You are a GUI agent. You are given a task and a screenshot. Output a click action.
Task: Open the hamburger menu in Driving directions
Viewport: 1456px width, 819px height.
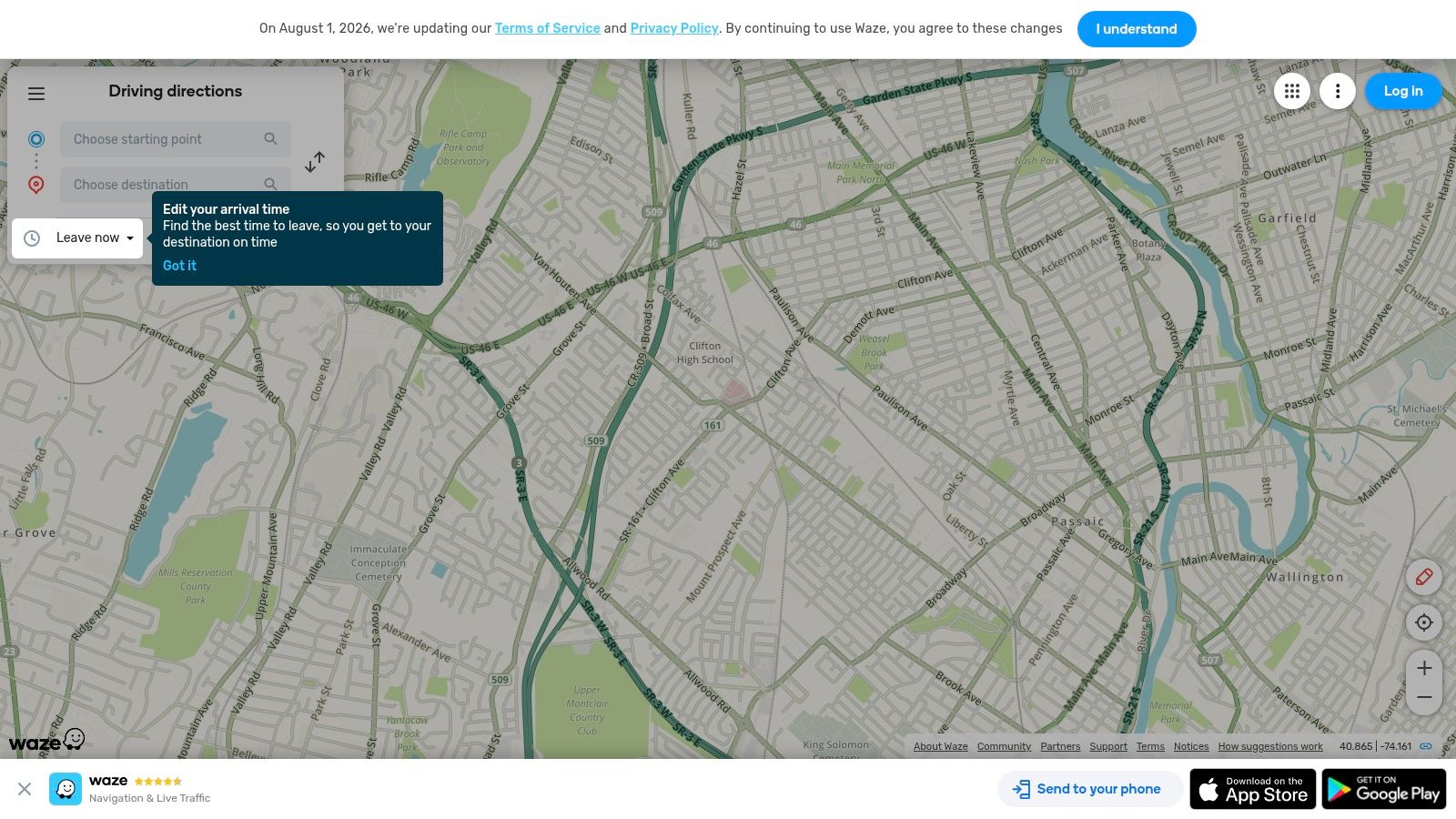point(36,94)
